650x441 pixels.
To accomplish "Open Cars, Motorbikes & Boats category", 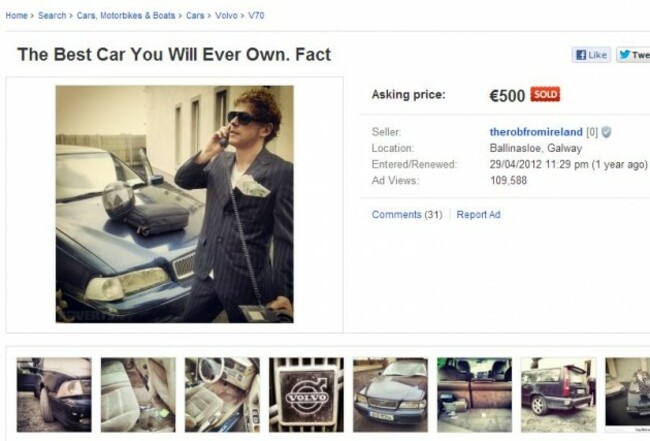I will click(x=126, y=15).
